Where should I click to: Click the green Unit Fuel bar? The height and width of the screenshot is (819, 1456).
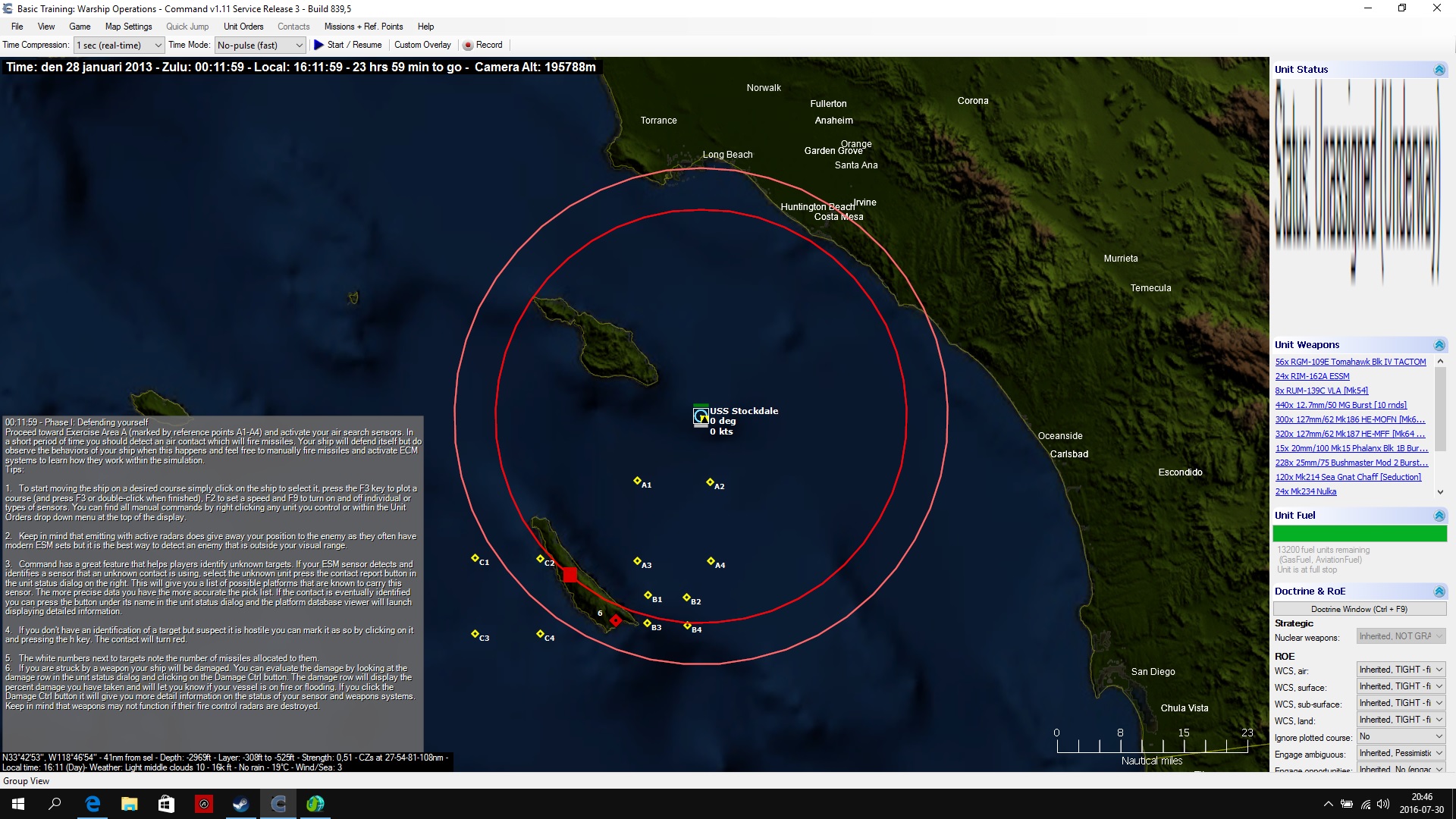point(1359,534)
